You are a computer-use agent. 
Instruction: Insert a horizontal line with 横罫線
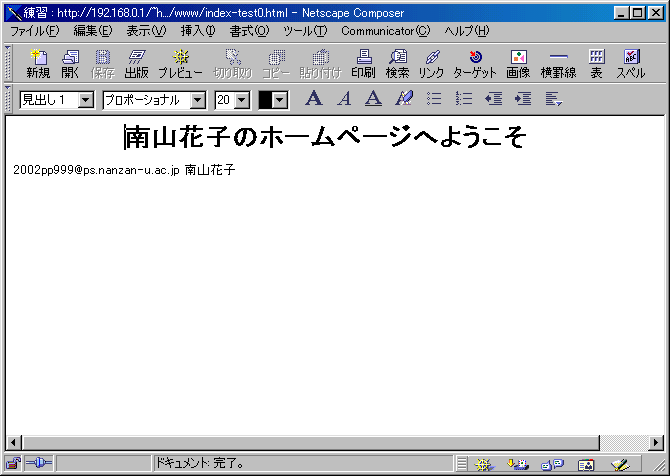(558, 64)
